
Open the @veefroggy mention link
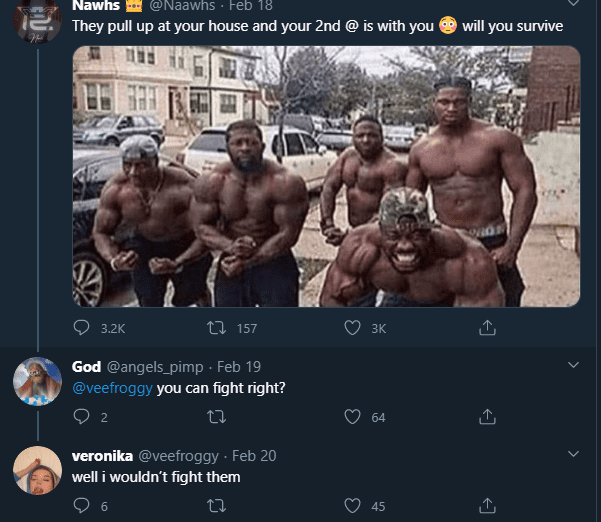112,388
